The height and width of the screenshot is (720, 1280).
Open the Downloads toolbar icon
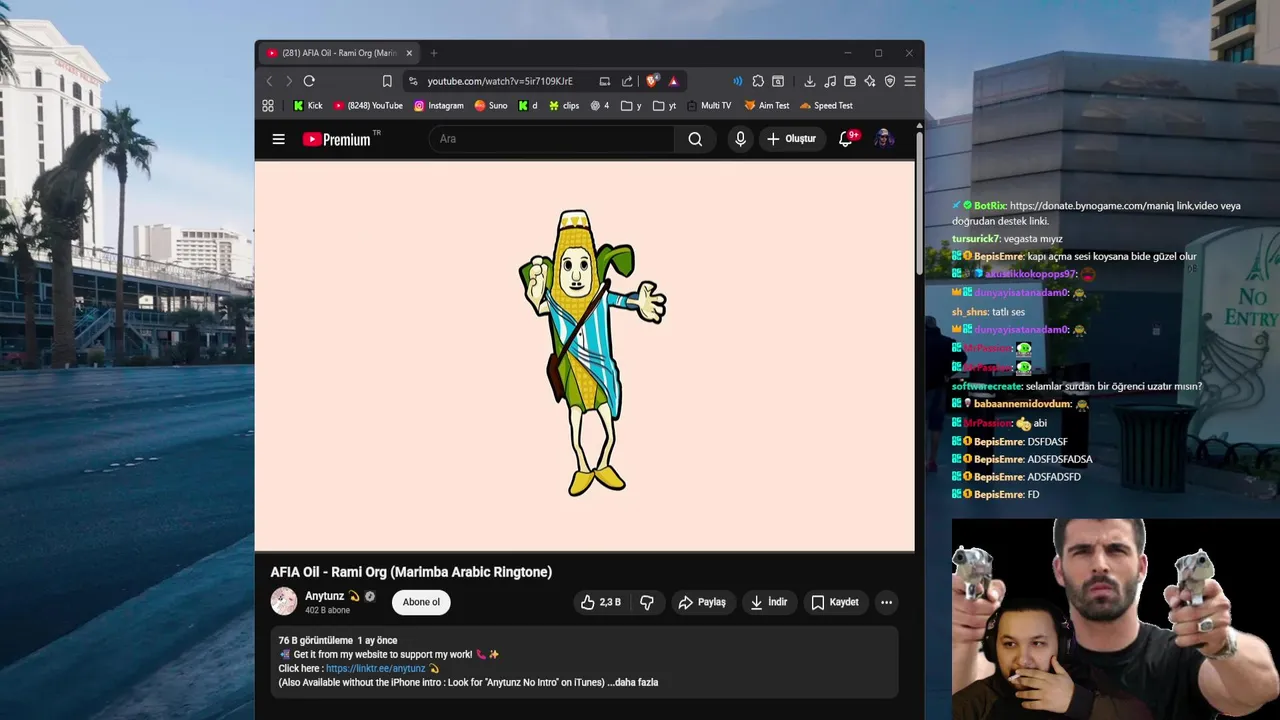[x=810, y=81]
